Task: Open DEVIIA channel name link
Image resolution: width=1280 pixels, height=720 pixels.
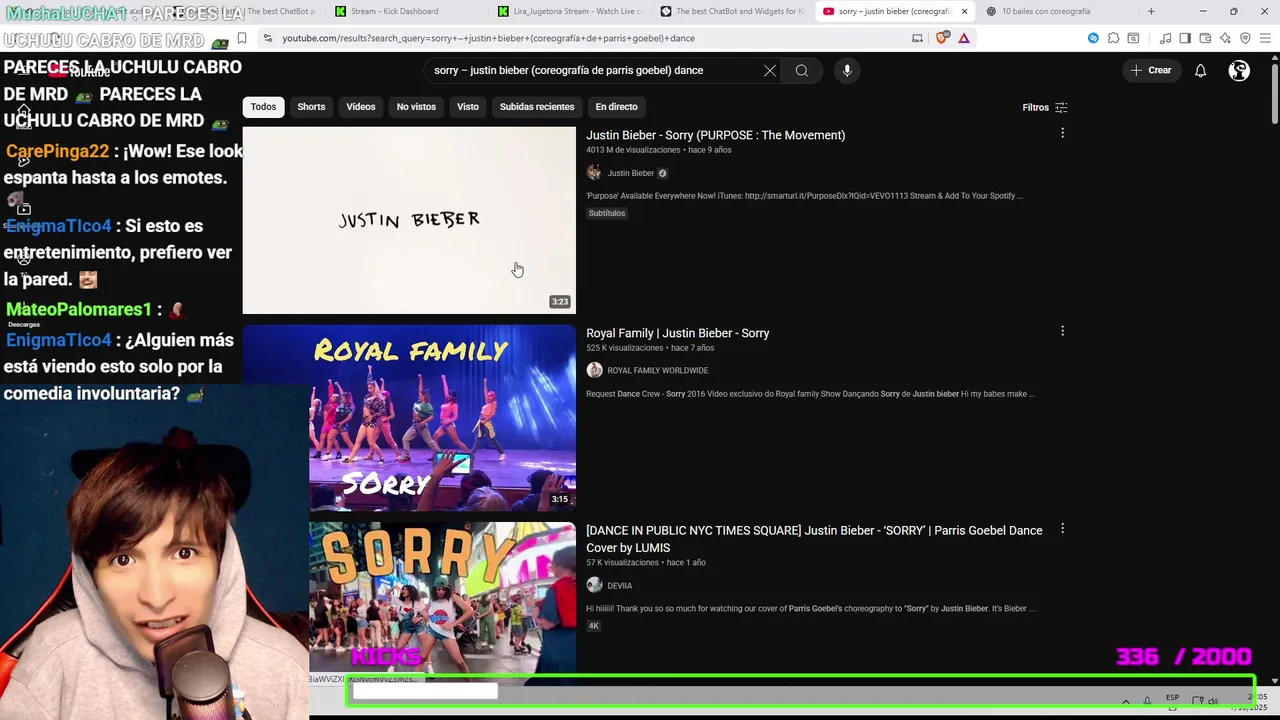Action: [620, 586]
